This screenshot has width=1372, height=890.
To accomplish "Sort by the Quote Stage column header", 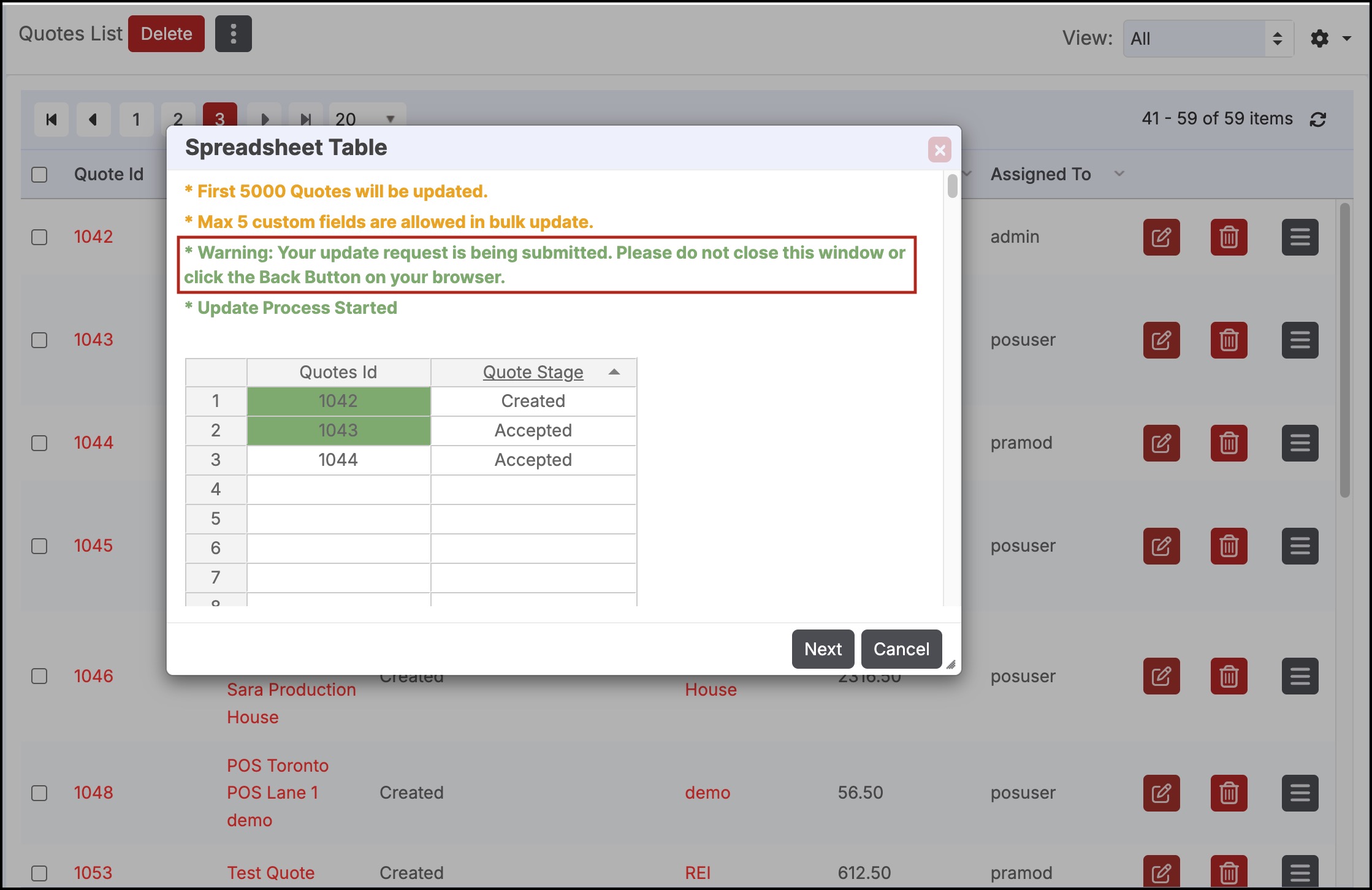I will [533, 372].
